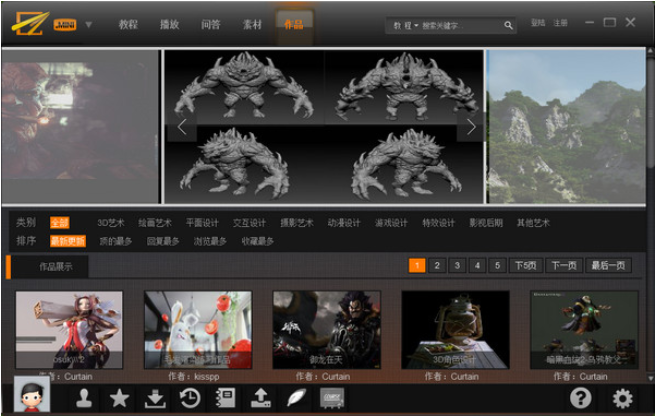
Task: Filter by 平面设计 category
Action: tap(202, 223)
